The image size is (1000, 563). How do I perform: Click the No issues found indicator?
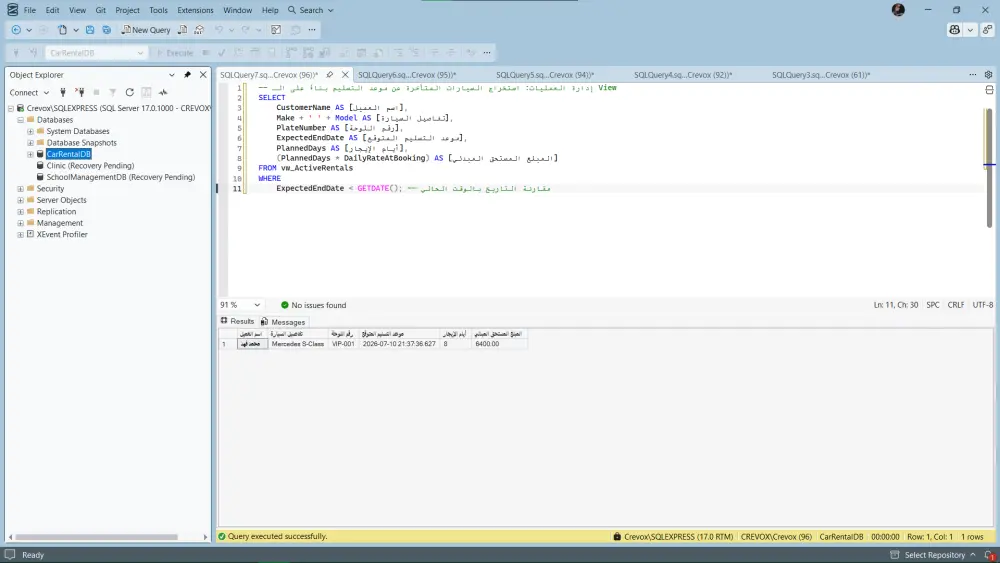(x=313, y=305)
